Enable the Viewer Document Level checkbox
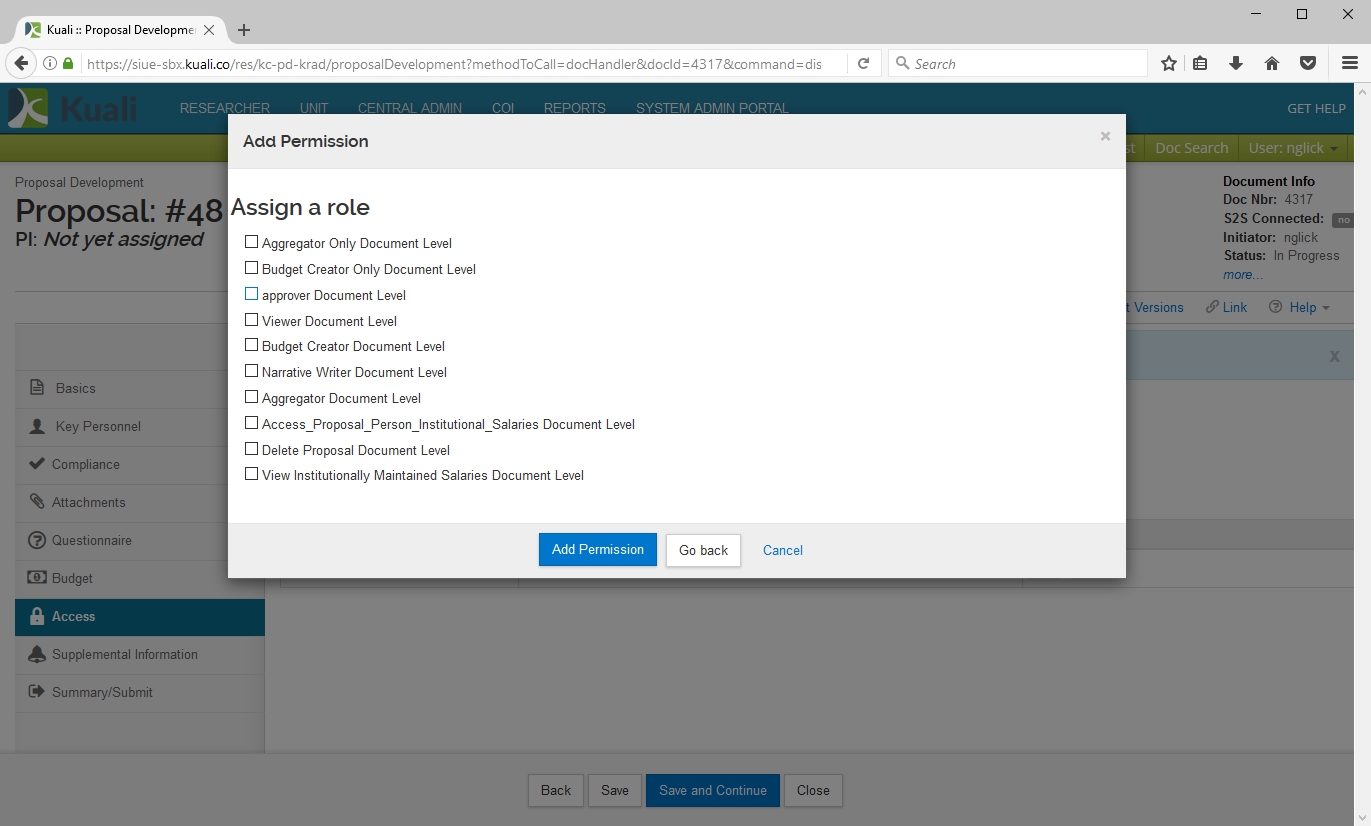1371x826 pixels. (x=251, y=321)
